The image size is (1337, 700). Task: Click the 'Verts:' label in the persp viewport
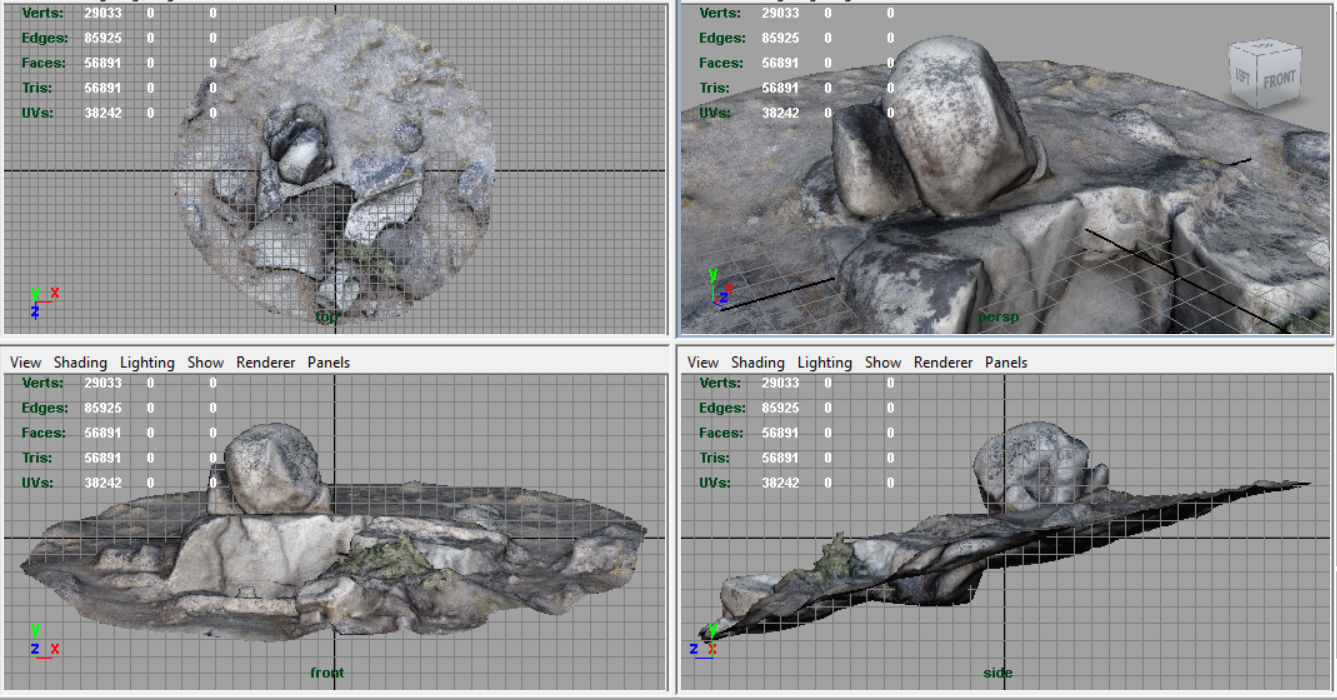[x=720, y=13]
